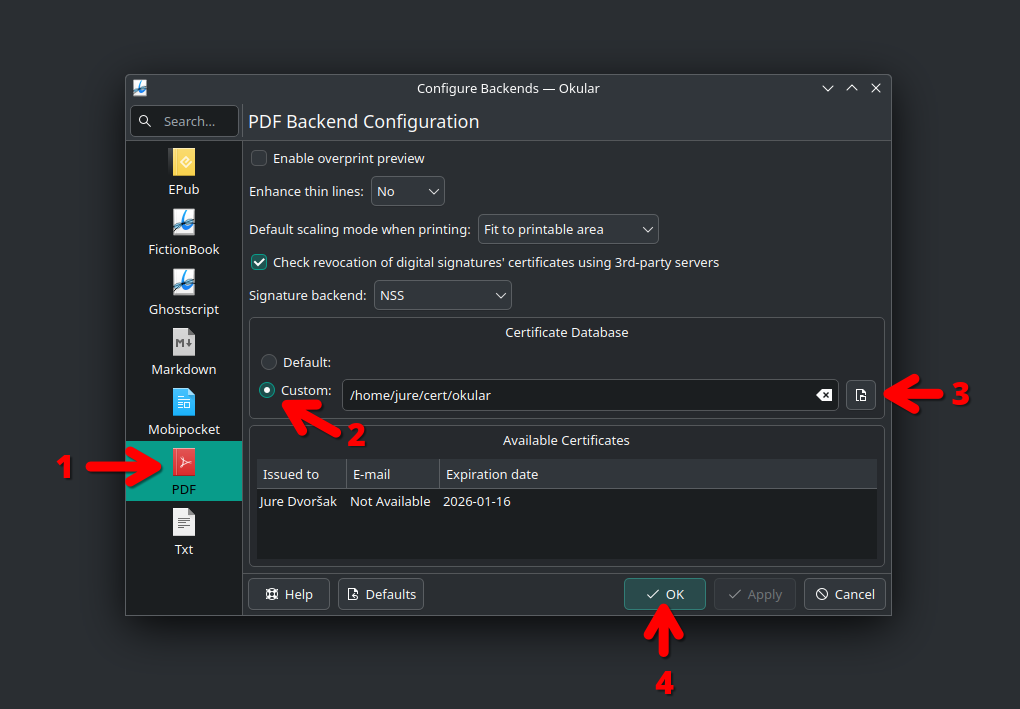Screen dimensions: 1020x709
Task: Click the Search field in sidebar
Action: click(185, 121)
